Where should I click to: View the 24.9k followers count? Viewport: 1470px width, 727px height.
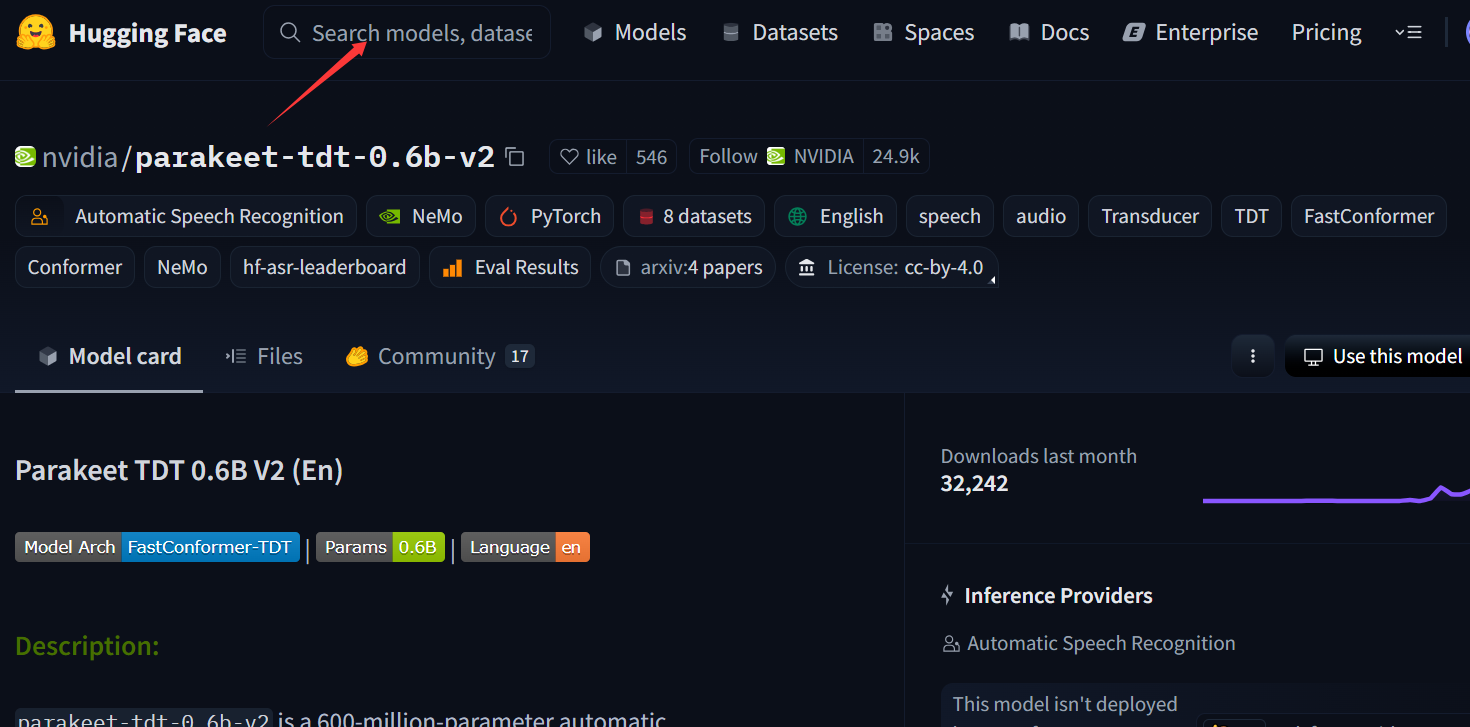[896, 157]
